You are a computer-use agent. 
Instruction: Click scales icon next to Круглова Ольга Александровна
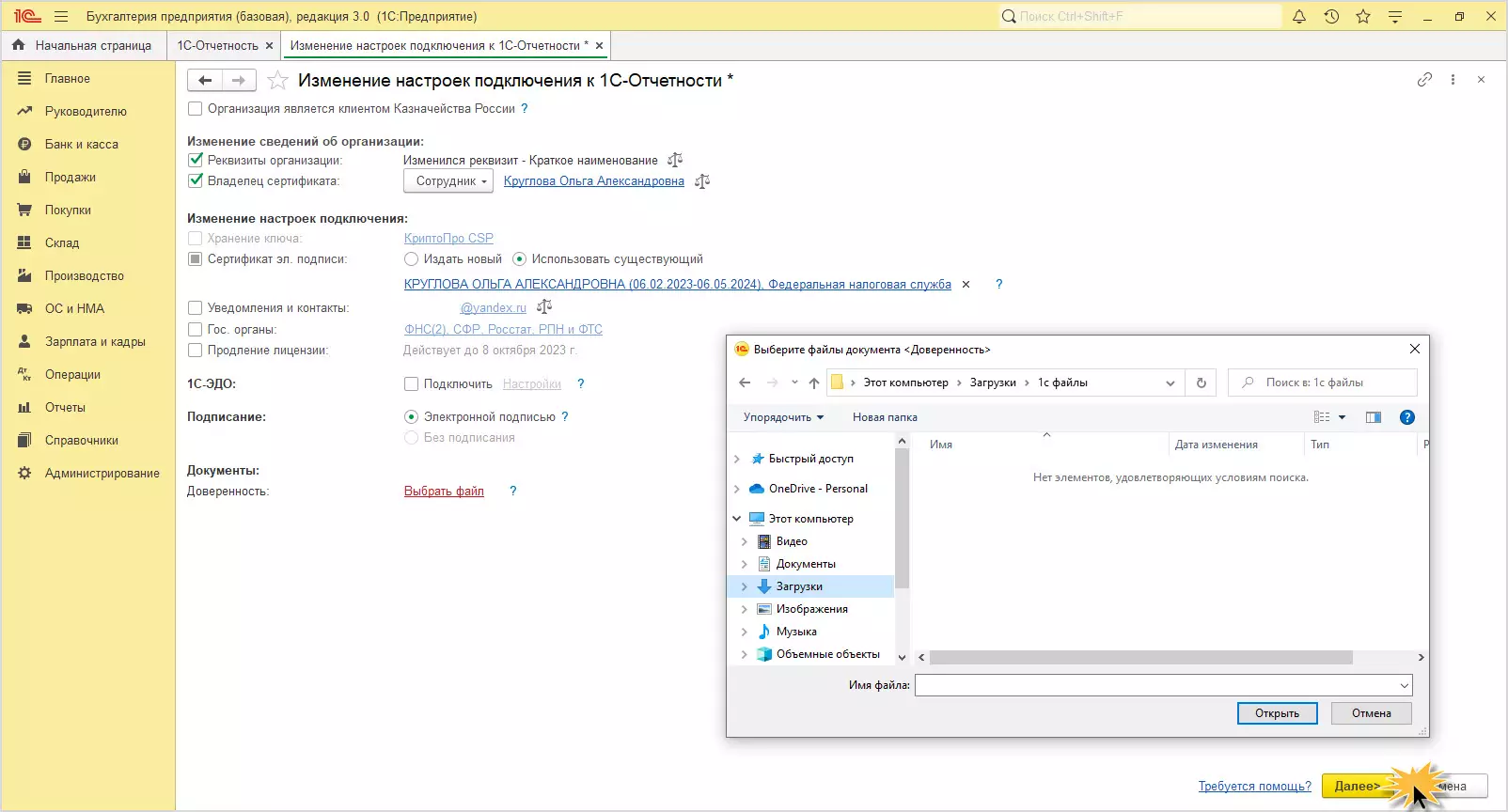coord(702,181)
